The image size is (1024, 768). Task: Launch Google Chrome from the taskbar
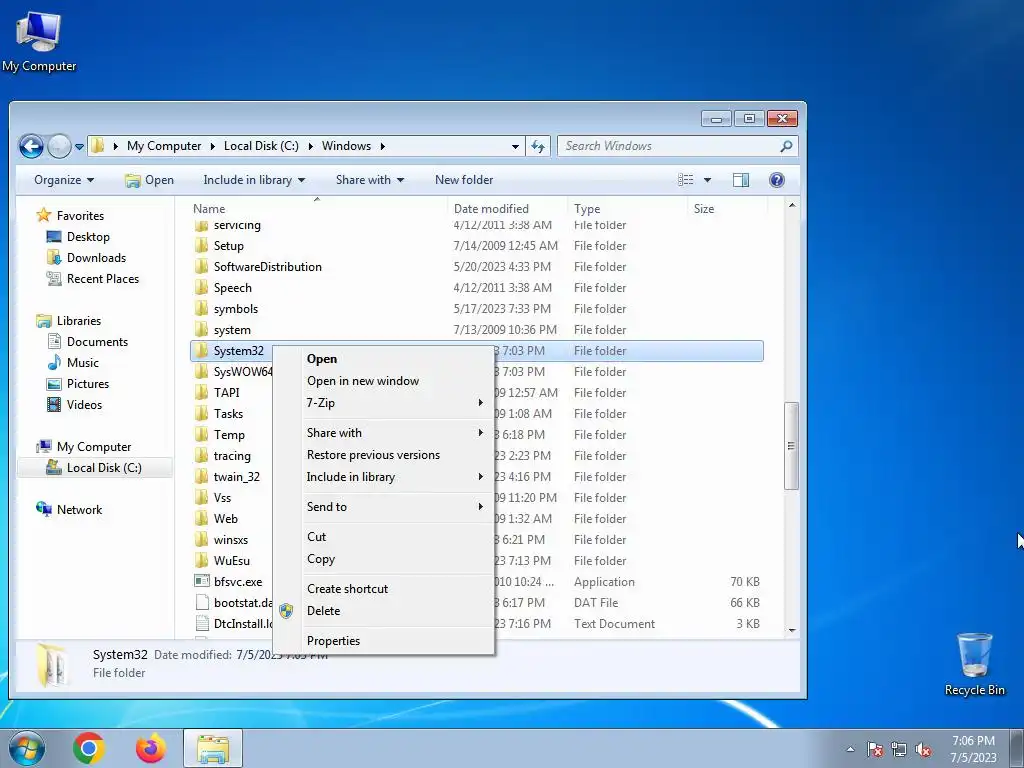coord(89,748)
